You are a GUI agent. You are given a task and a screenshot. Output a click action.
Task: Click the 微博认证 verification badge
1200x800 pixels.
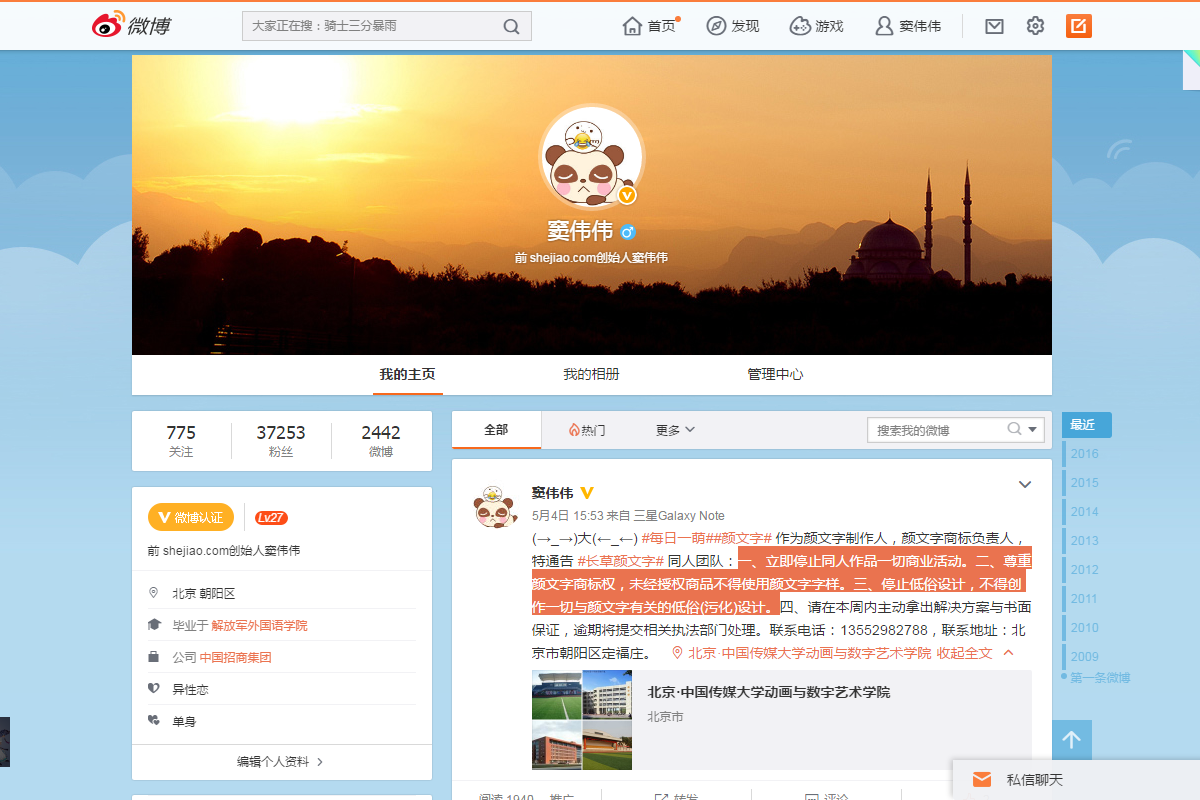191,517
